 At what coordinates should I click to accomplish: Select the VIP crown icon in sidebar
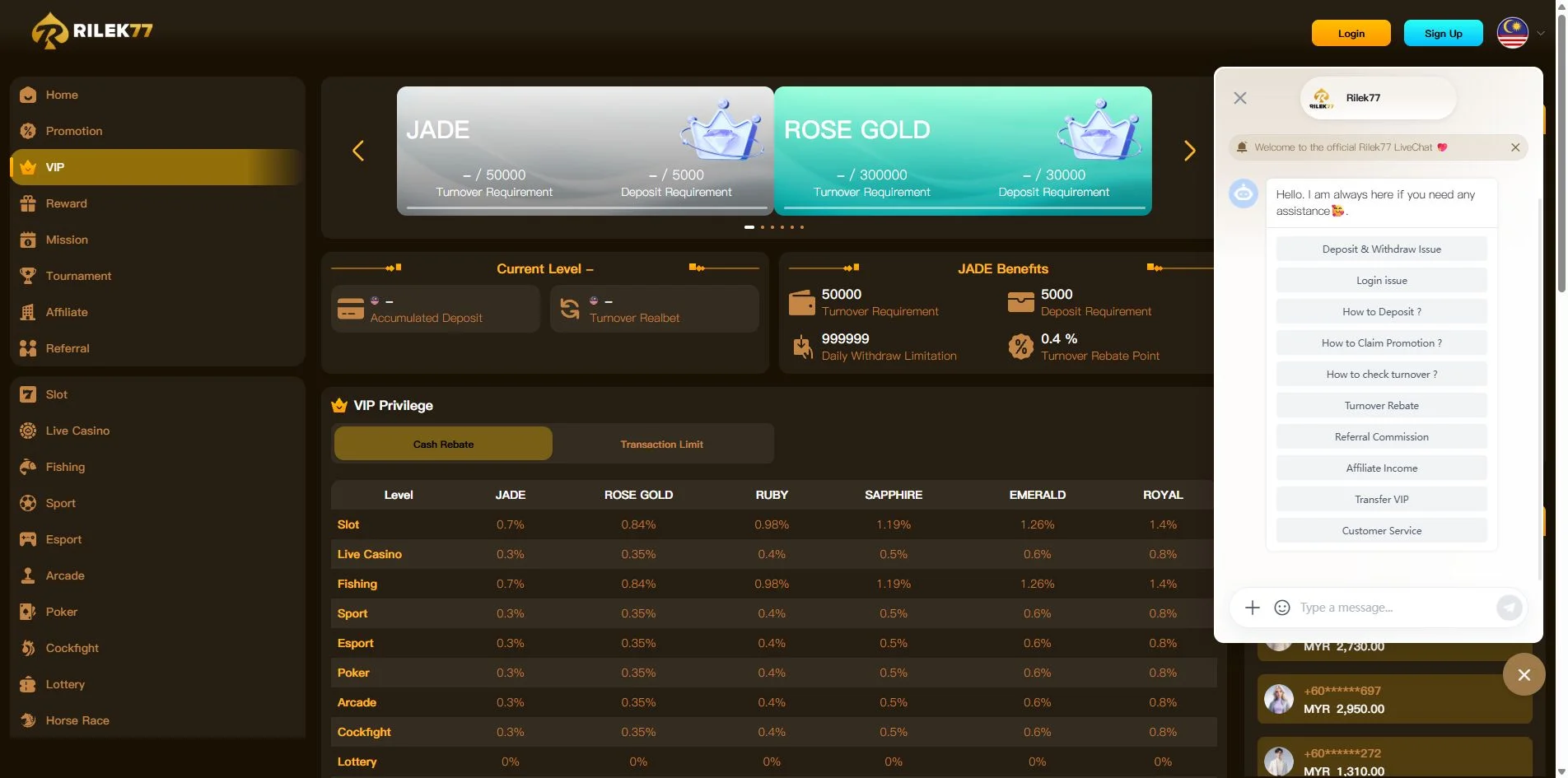pos(28,167)
